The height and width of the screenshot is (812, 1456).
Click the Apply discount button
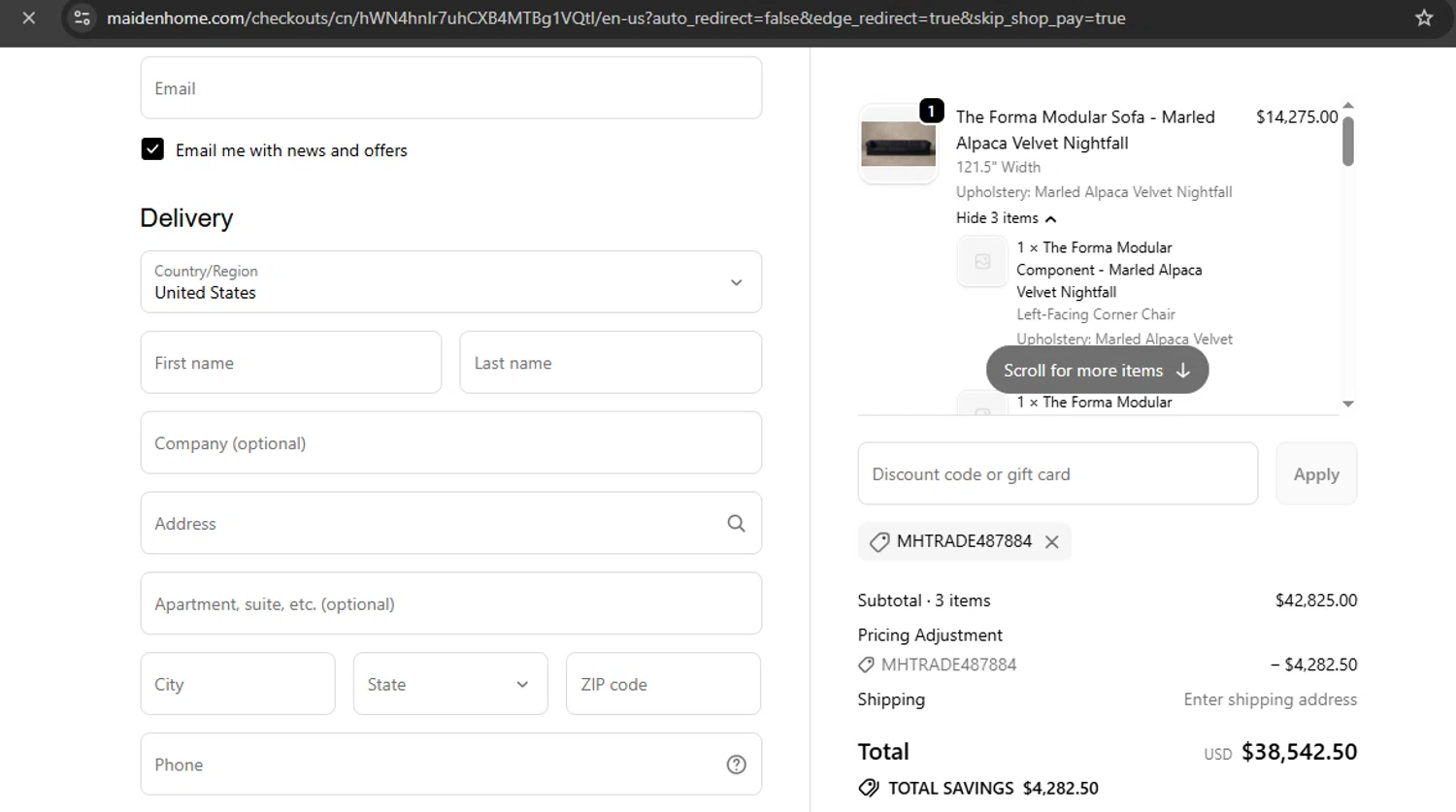tap(1316, 474)
